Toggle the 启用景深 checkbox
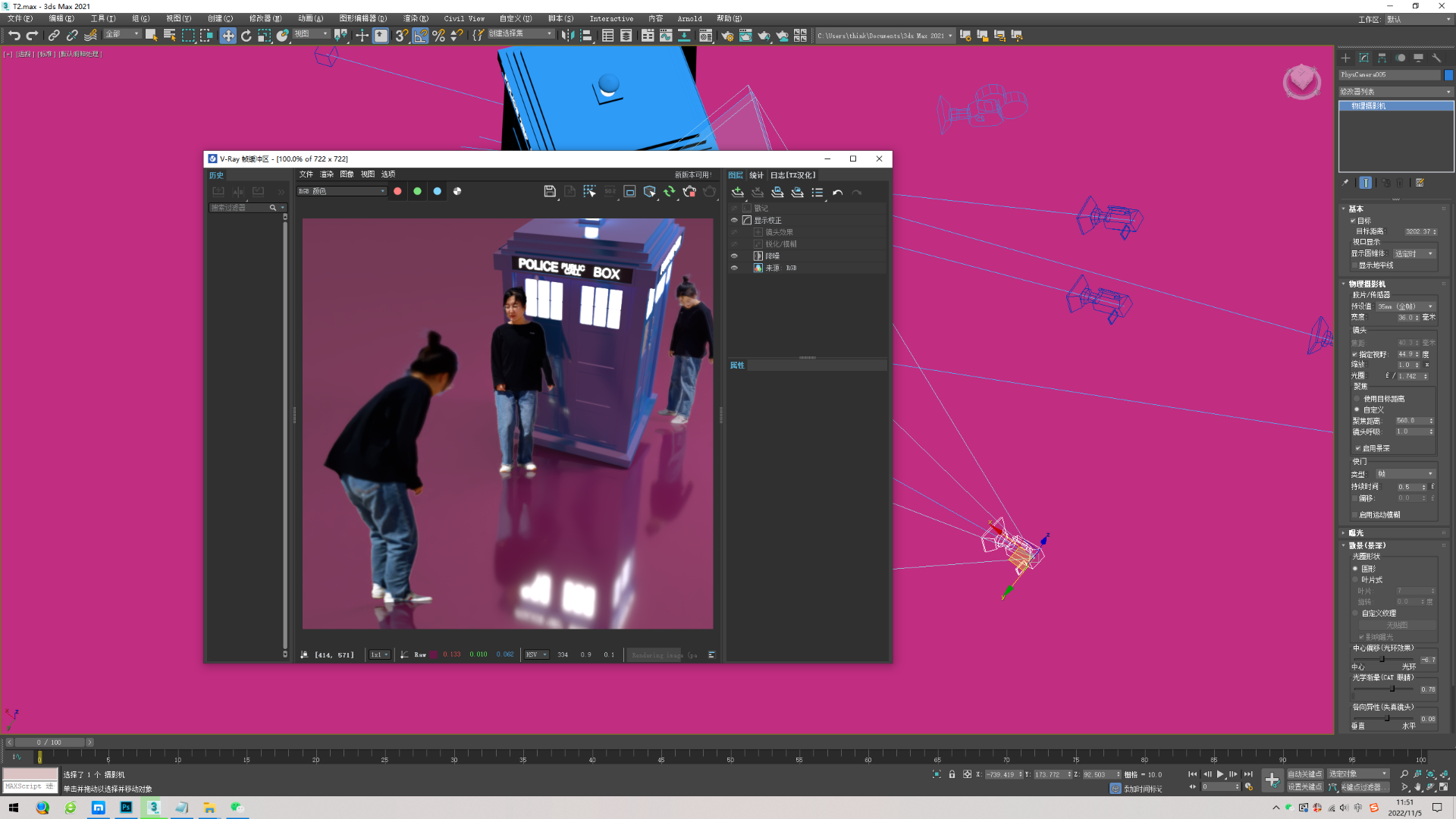1456x819 pixels. (1358, 448)
